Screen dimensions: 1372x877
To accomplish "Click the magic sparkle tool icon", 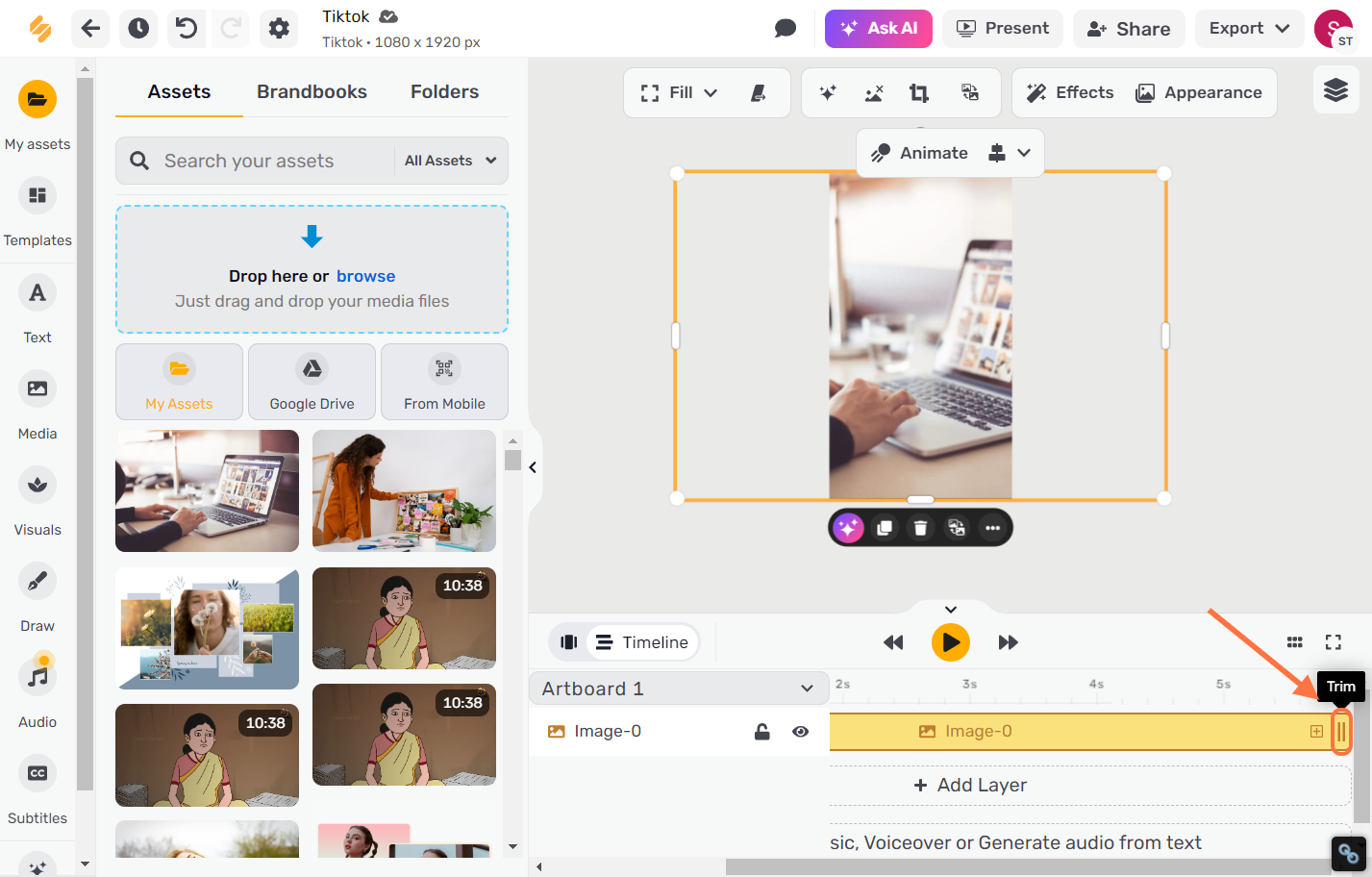I will tap(827, 93).
